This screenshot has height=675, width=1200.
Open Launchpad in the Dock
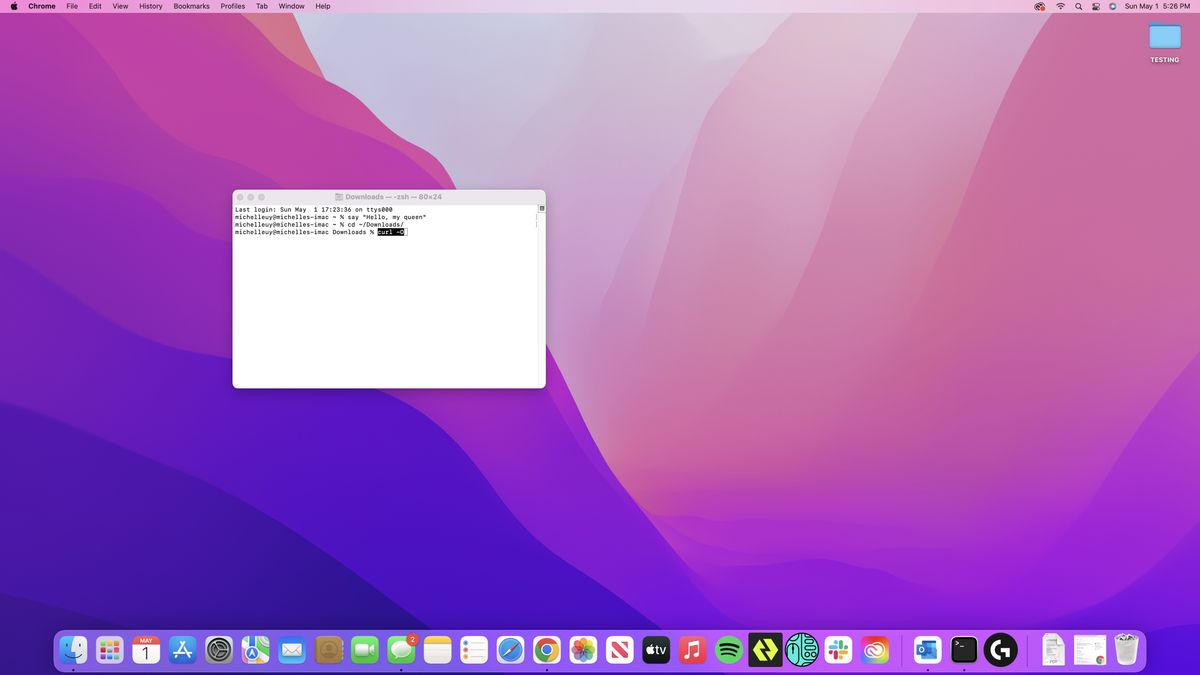(110, 650)
